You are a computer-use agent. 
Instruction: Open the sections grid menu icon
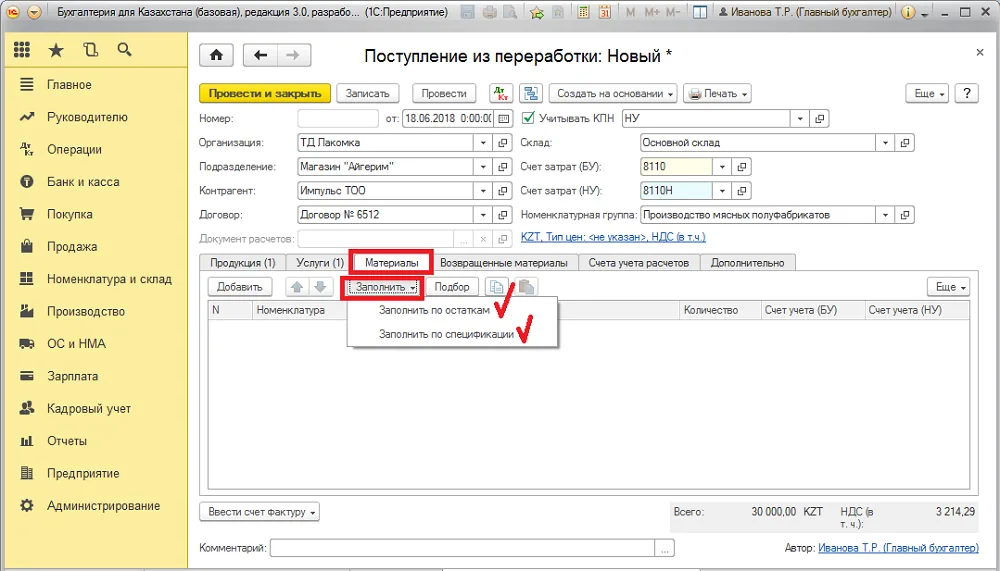click(x=22, y=50)
